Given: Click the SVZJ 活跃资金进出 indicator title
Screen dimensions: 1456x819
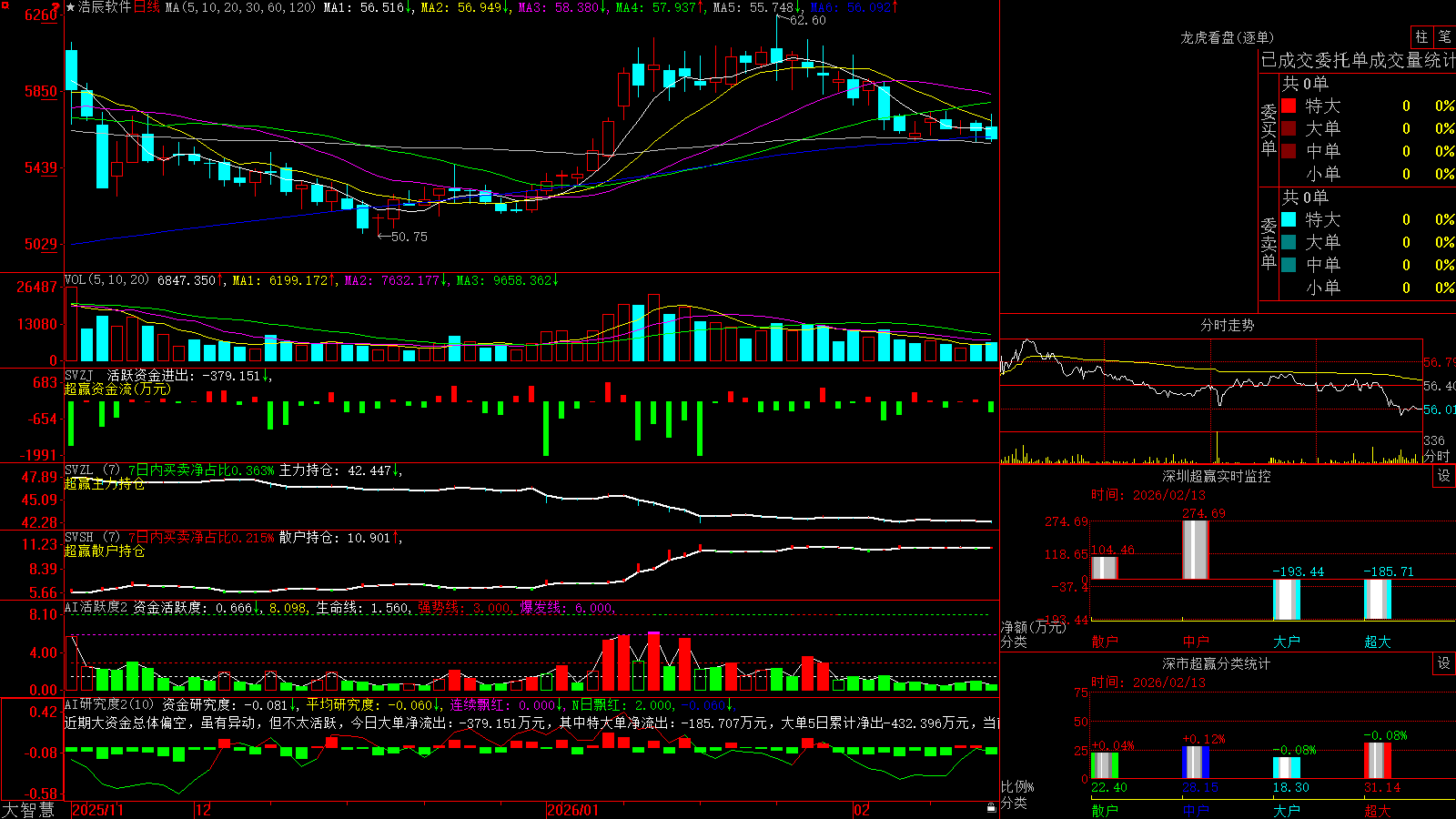Looking at the screenshot, I should point(149,375).
